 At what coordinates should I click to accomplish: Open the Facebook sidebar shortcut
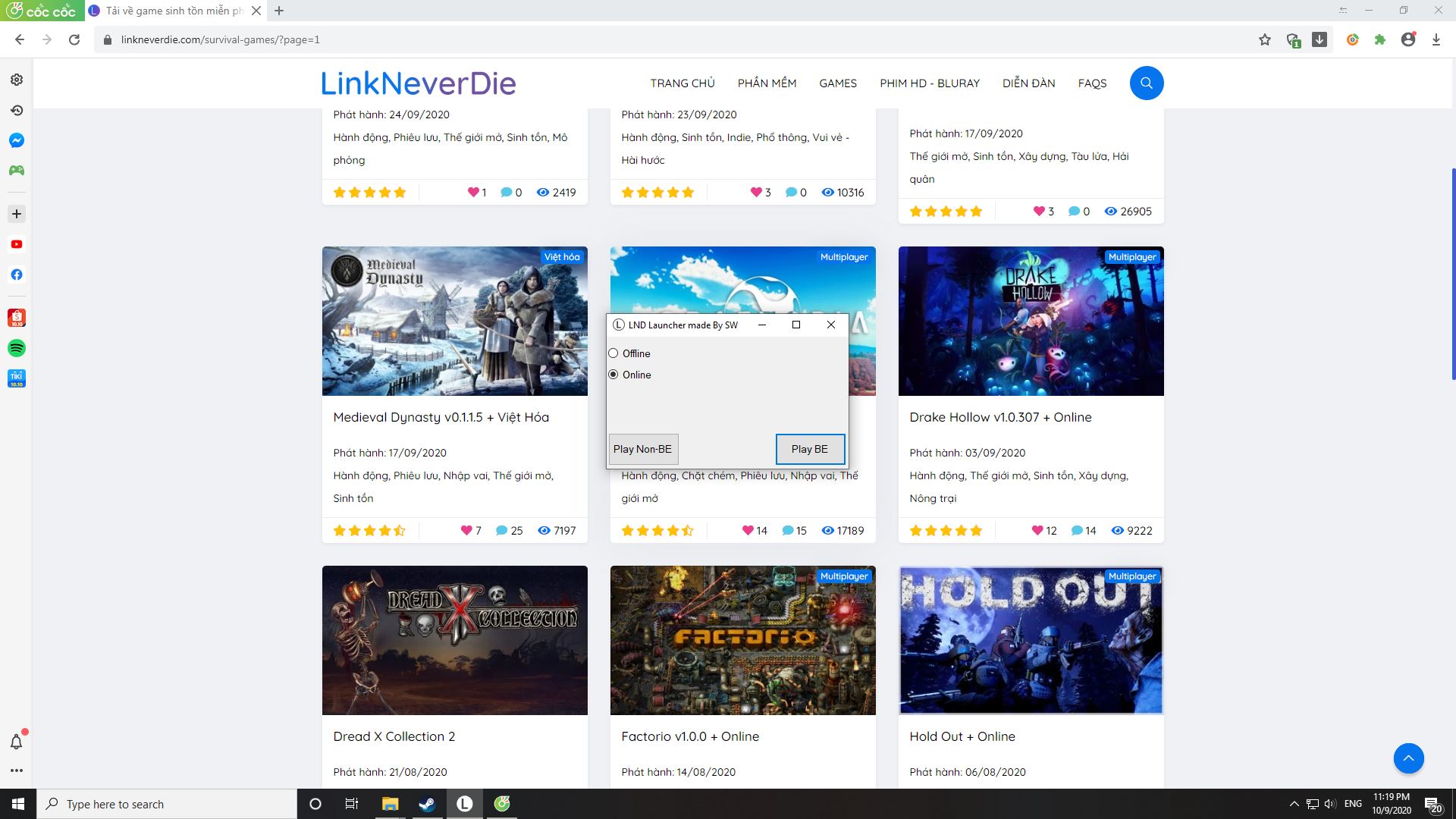(16, 275)
